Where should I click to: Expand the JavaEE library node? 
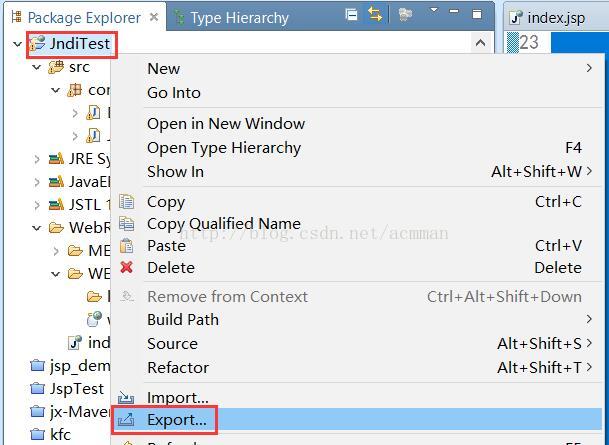[37, 182]
